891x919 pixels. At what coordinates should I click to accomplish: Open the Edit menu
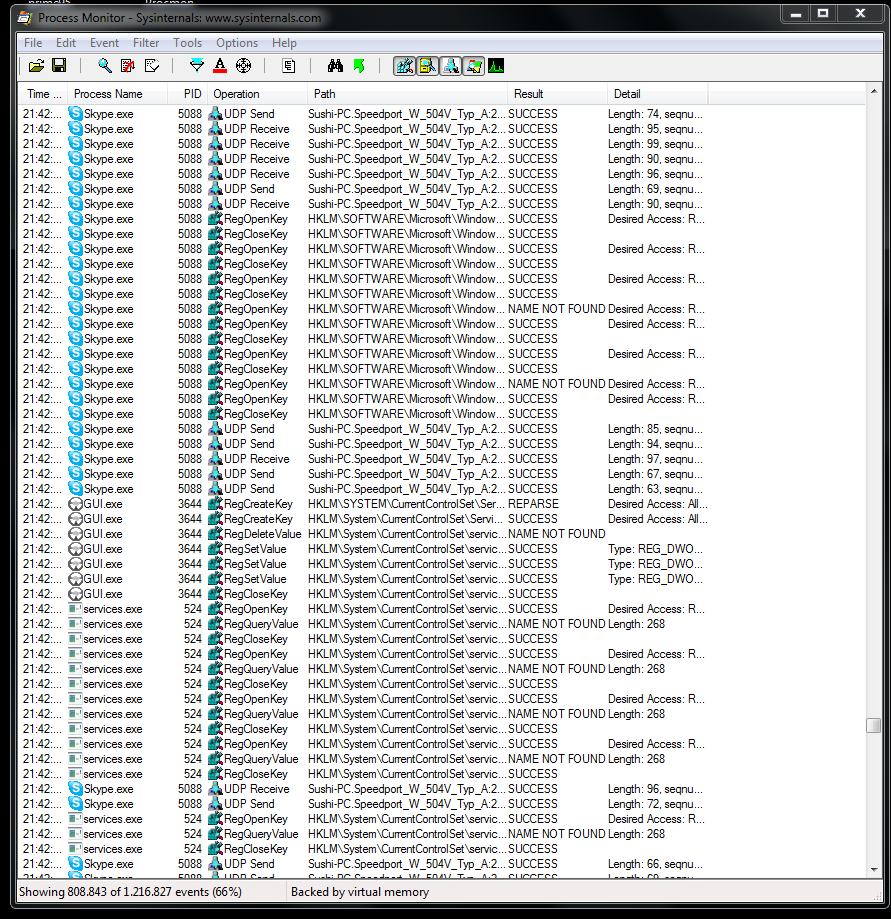[x=66, y=43]
